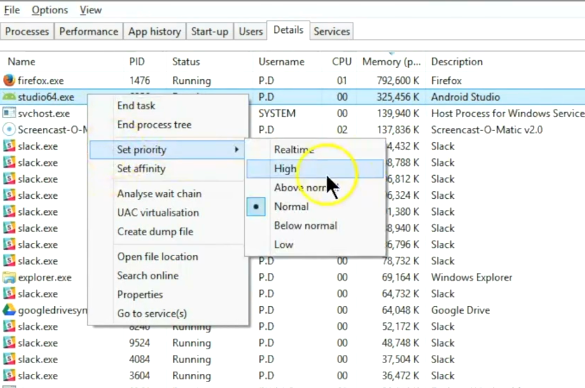Click the Firefox icon beside firefox.exe
The width and height of the screenshot is (585, 388).
9,80
